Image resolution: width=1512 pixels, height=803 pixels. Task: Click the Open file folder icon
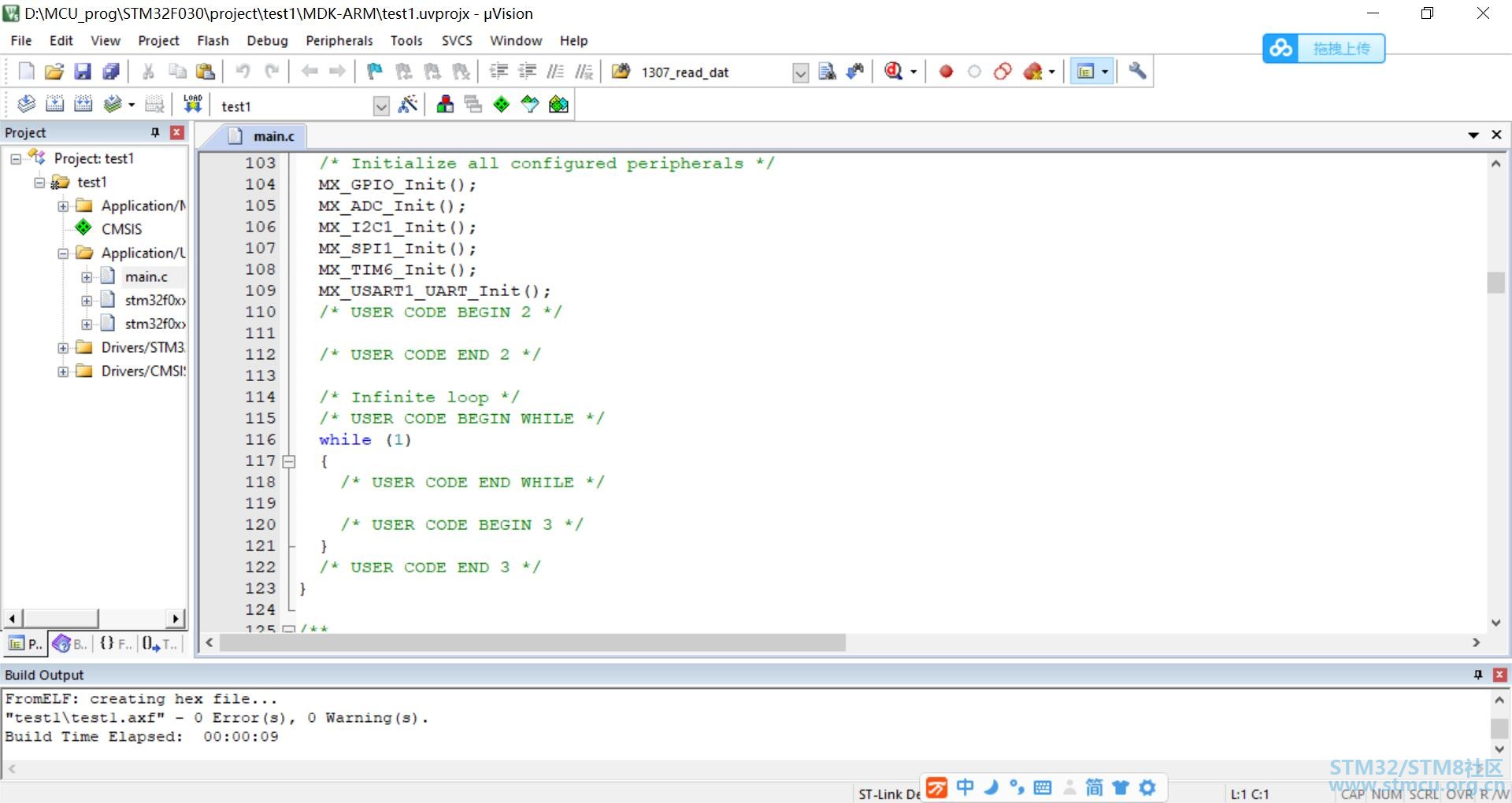pos(54,72)
